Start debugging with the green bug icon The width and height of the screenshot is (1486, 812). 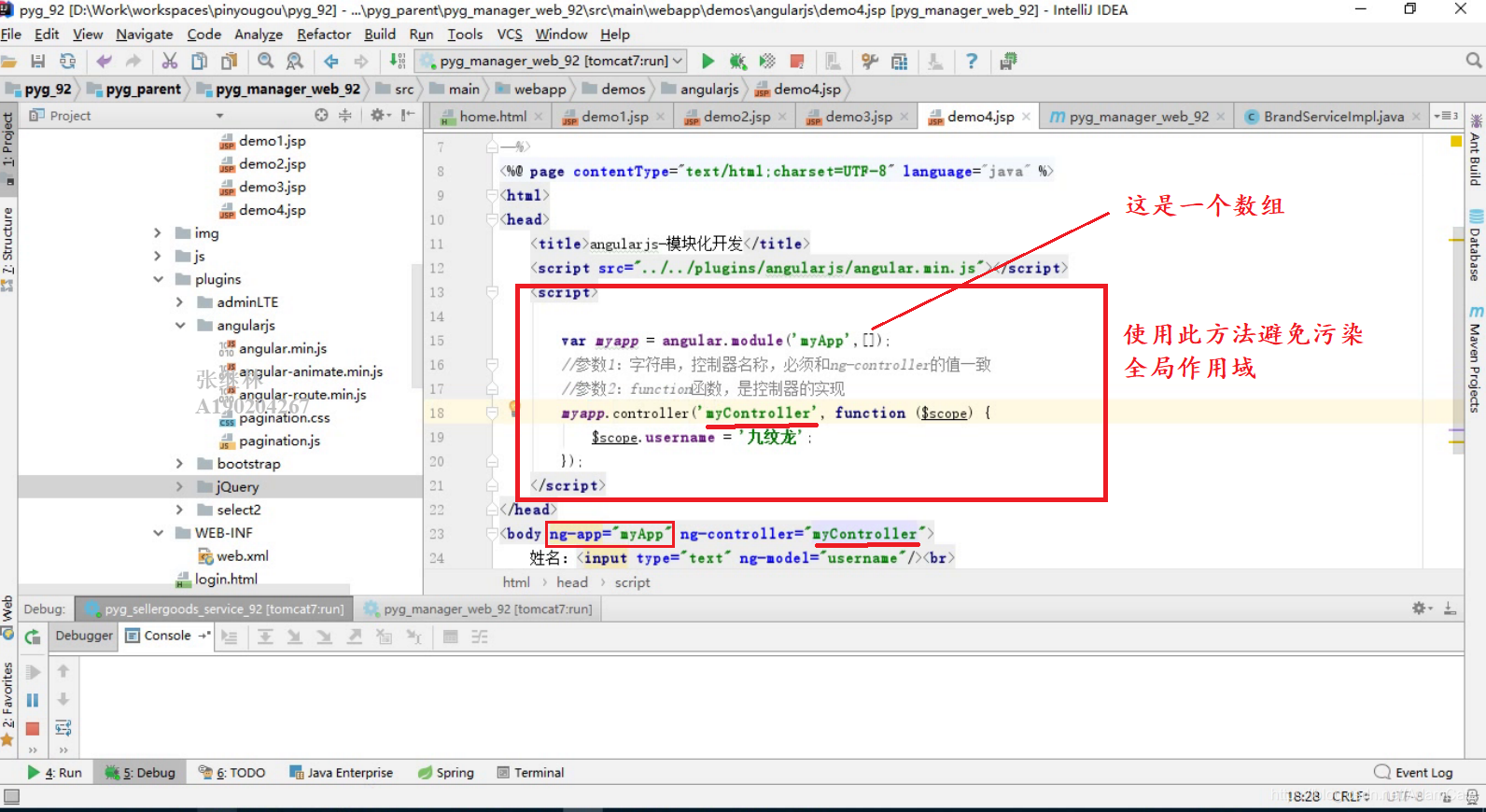tap(737, 62)
